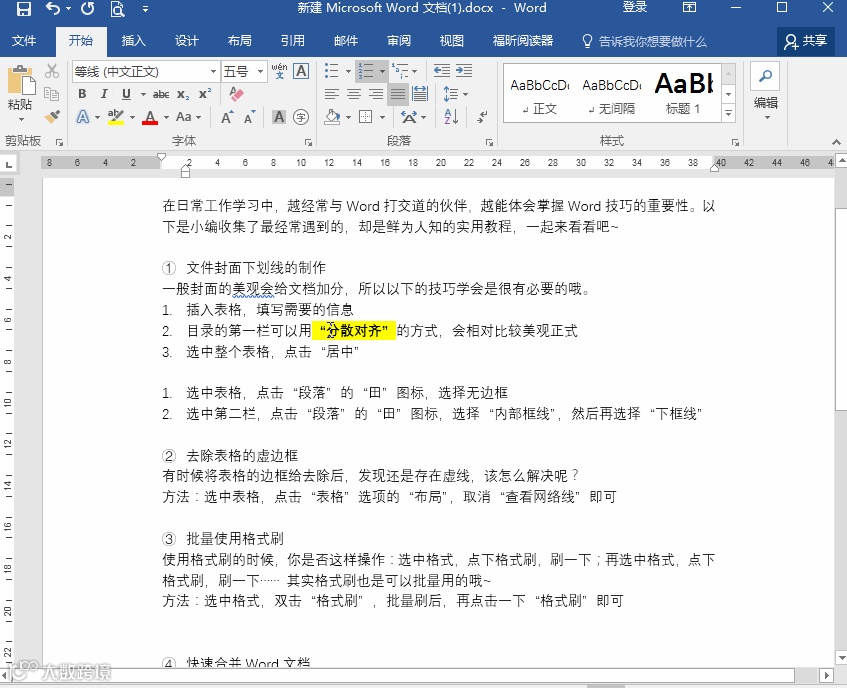Image resolution: width=847 pixels, height=688 pixels.
Task: Open the 编辑 editing group menu
Action: [x=765, y=107]
